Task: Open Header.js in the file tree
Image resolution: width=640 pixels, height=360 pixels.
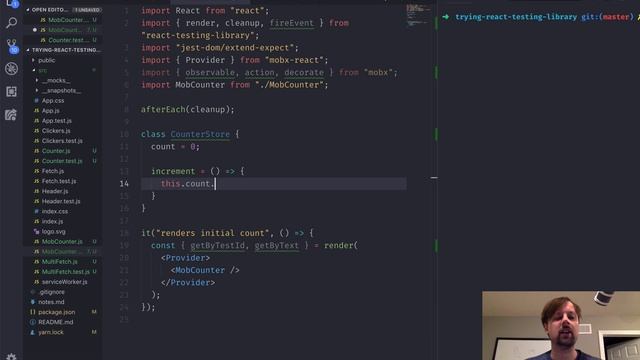Action: click(55, 191)
